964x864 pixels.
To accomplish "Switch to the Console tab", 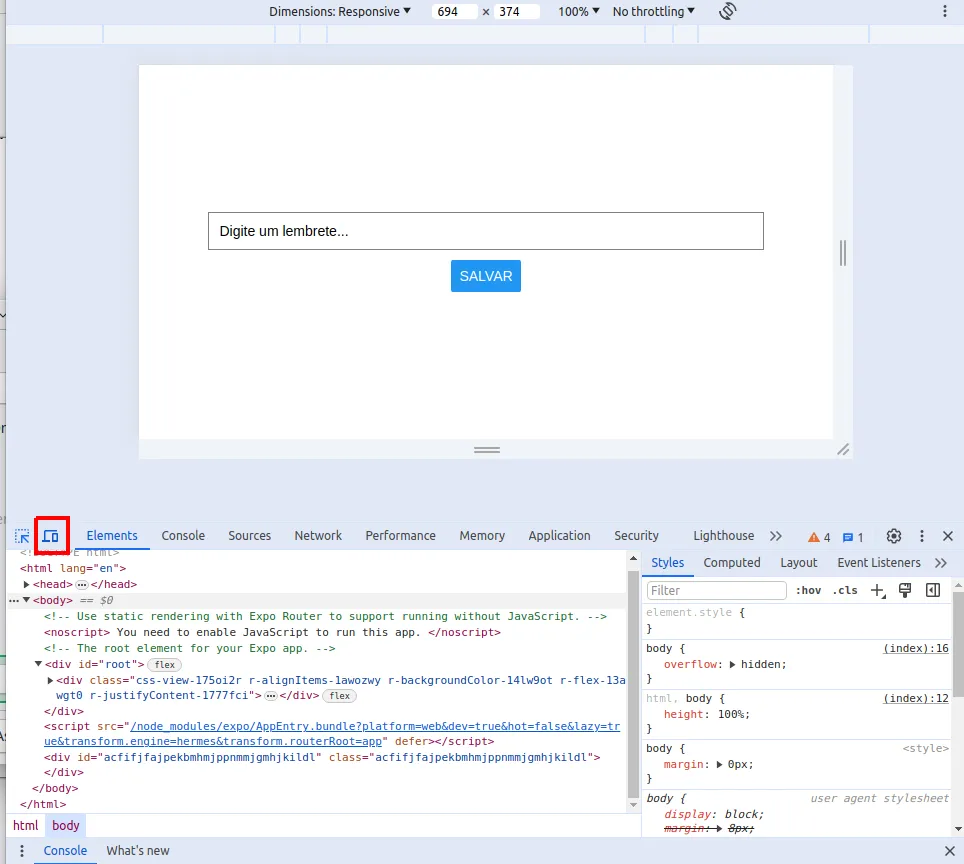I will point(183,536).
